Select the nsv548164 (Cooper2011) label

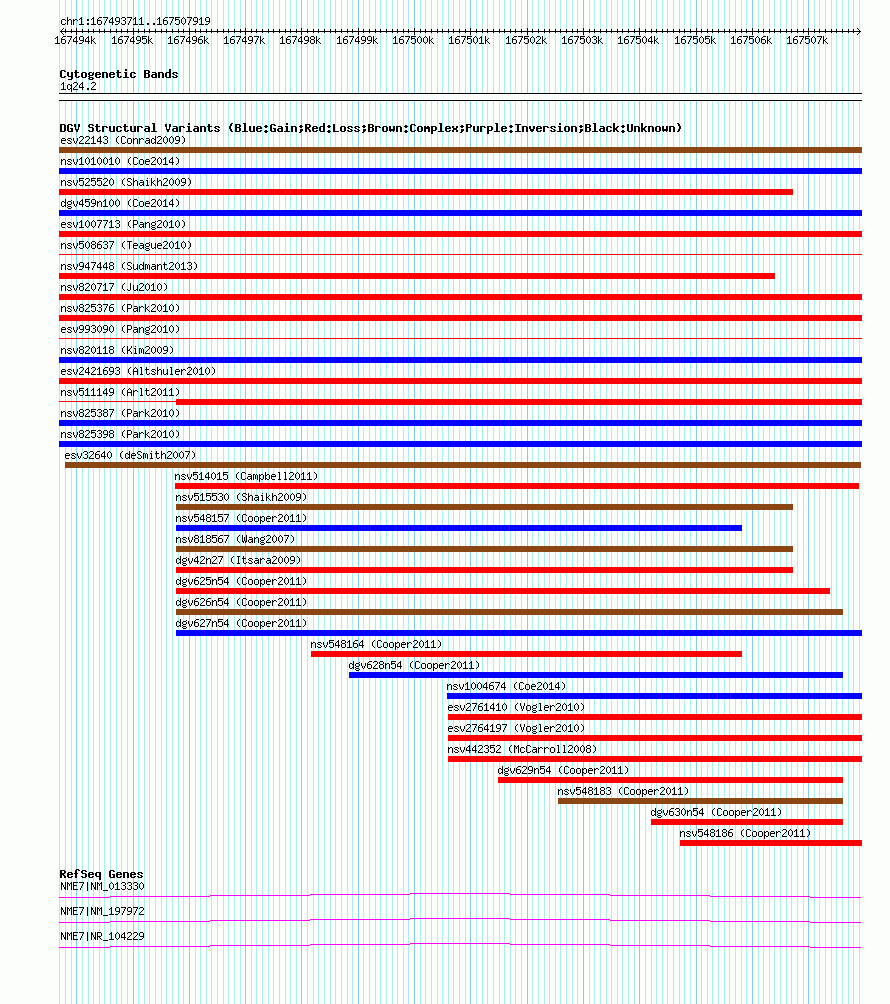(376, 644)
